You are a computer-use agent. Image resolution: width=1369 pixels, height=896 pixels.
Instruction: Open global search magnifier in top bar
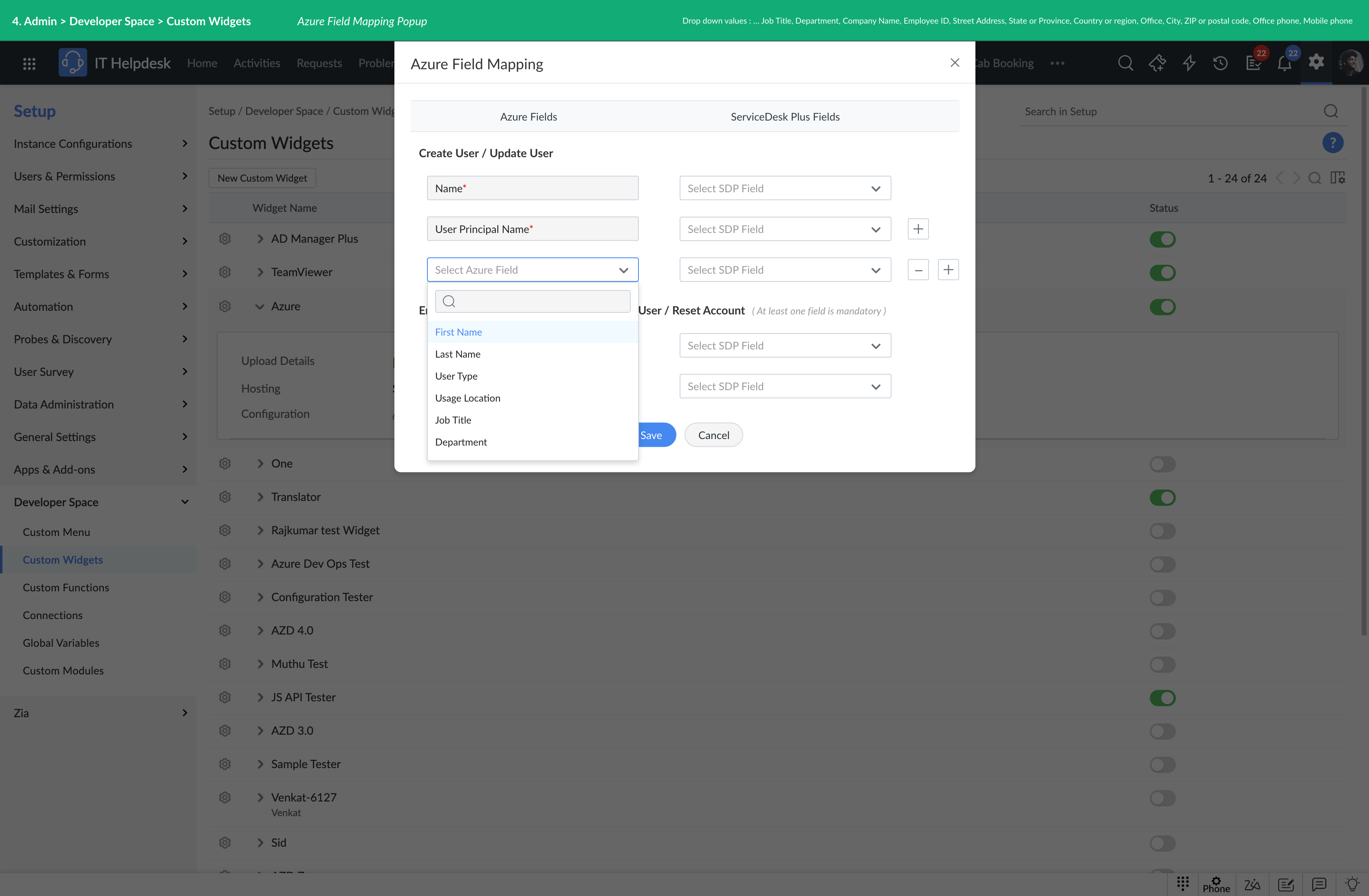1126,63
